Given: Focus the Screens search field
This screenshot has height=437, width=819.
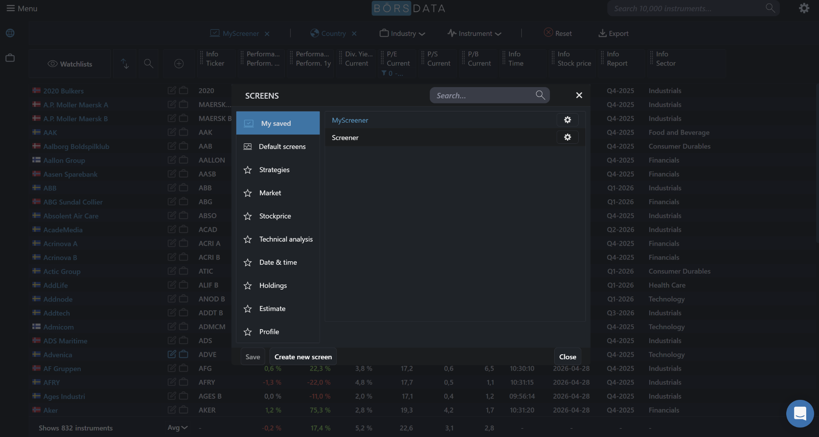Looking at the screenshot, I should pyautogui.click(x=489, y=95).
